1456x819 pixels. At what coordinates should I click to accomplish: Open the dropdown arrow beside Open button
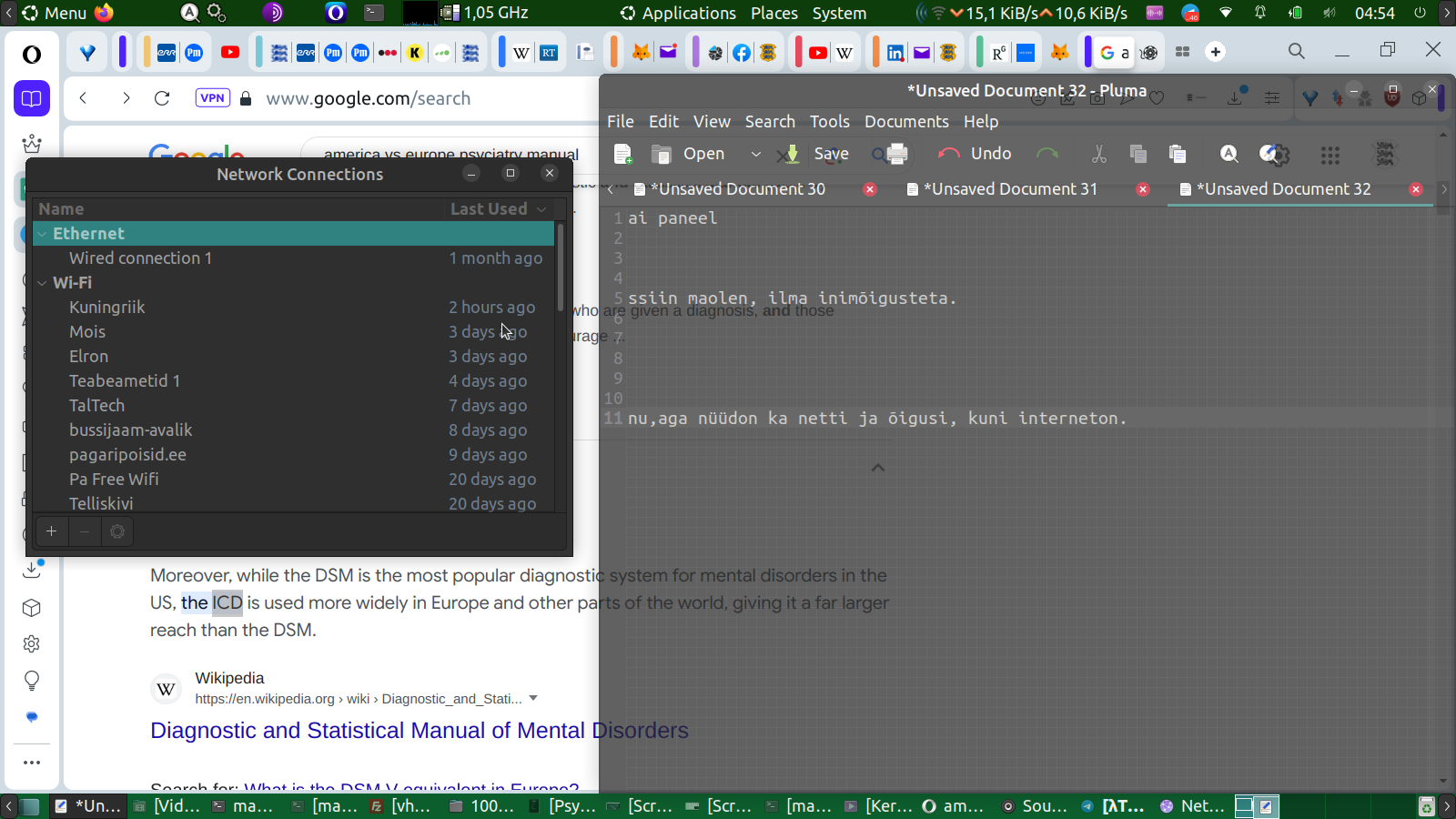(755, 155)
